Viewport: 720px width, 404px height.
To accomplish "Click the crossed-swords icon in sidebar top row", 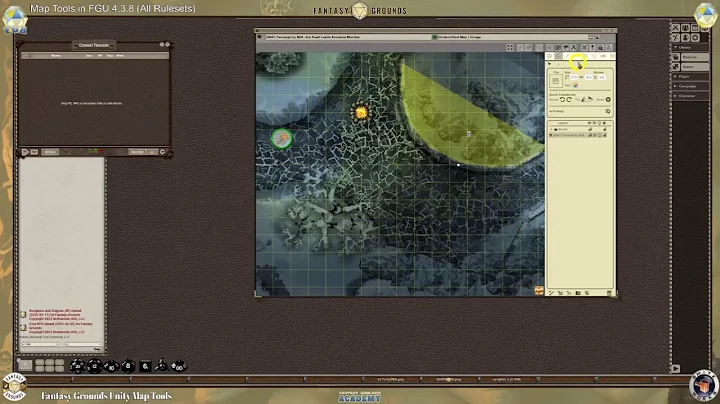I will [675, 28].
